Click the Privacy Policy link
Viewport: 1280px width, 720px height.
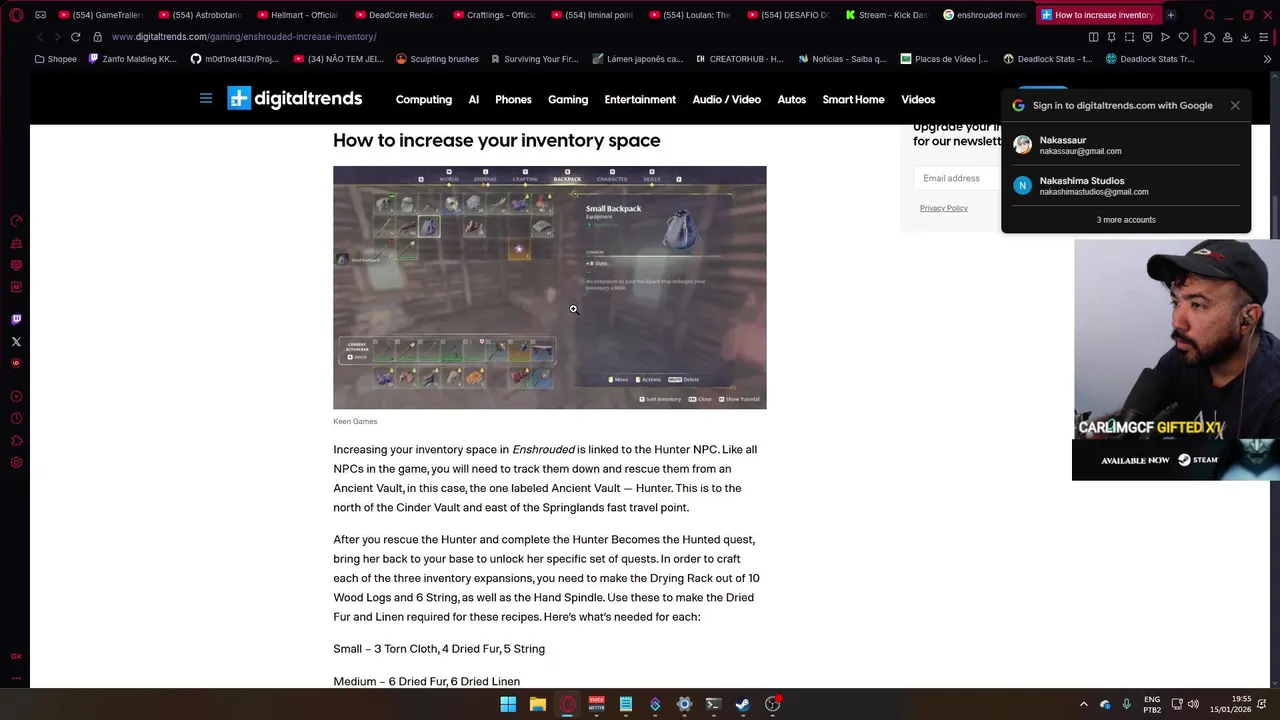[943, 208]
